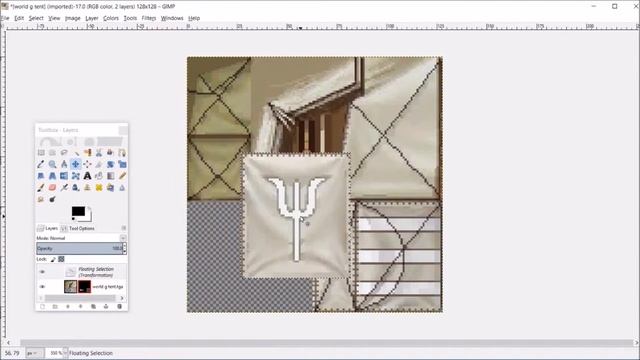Select the Text tool
The width and height of the screenshot is (640, 360).
[87, 176]
